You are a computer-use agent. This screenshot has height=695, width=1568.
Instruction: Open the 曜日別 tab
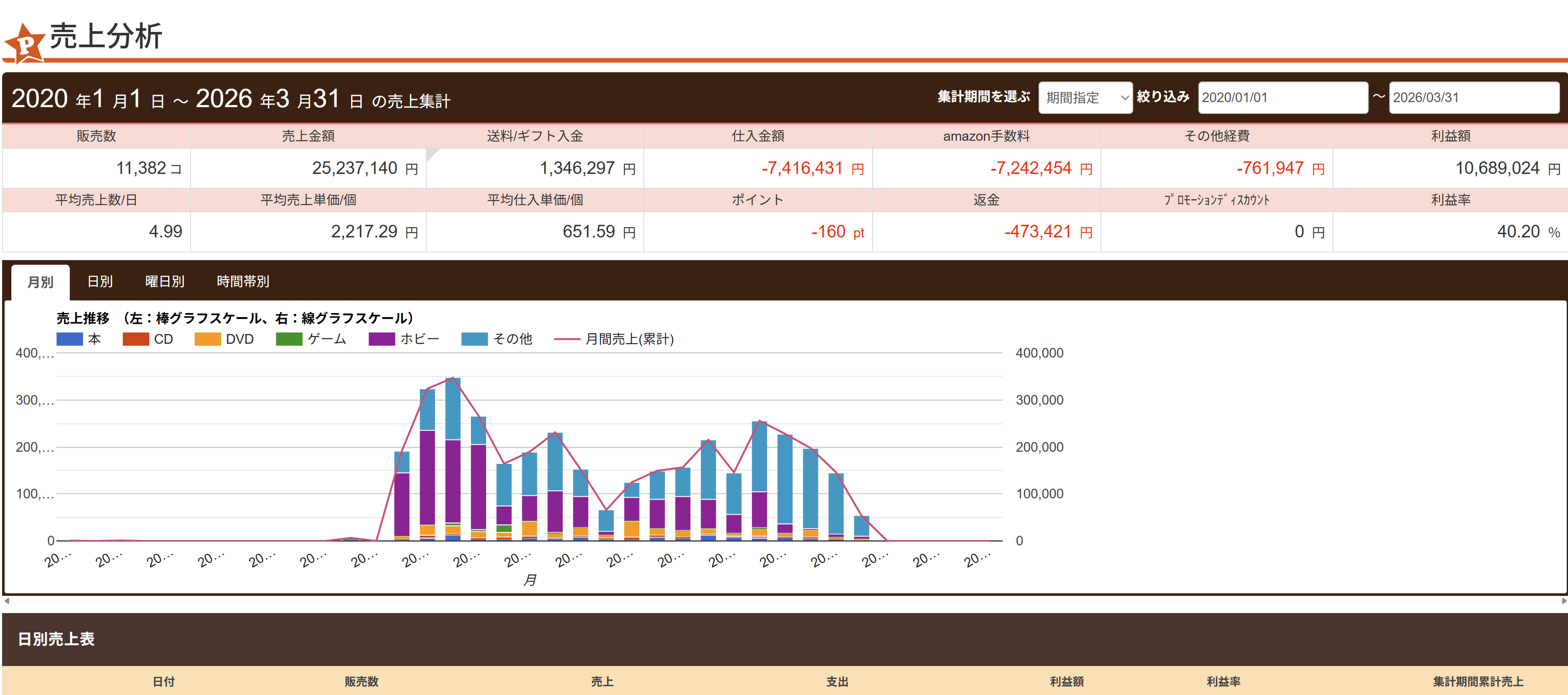point(164,282)
